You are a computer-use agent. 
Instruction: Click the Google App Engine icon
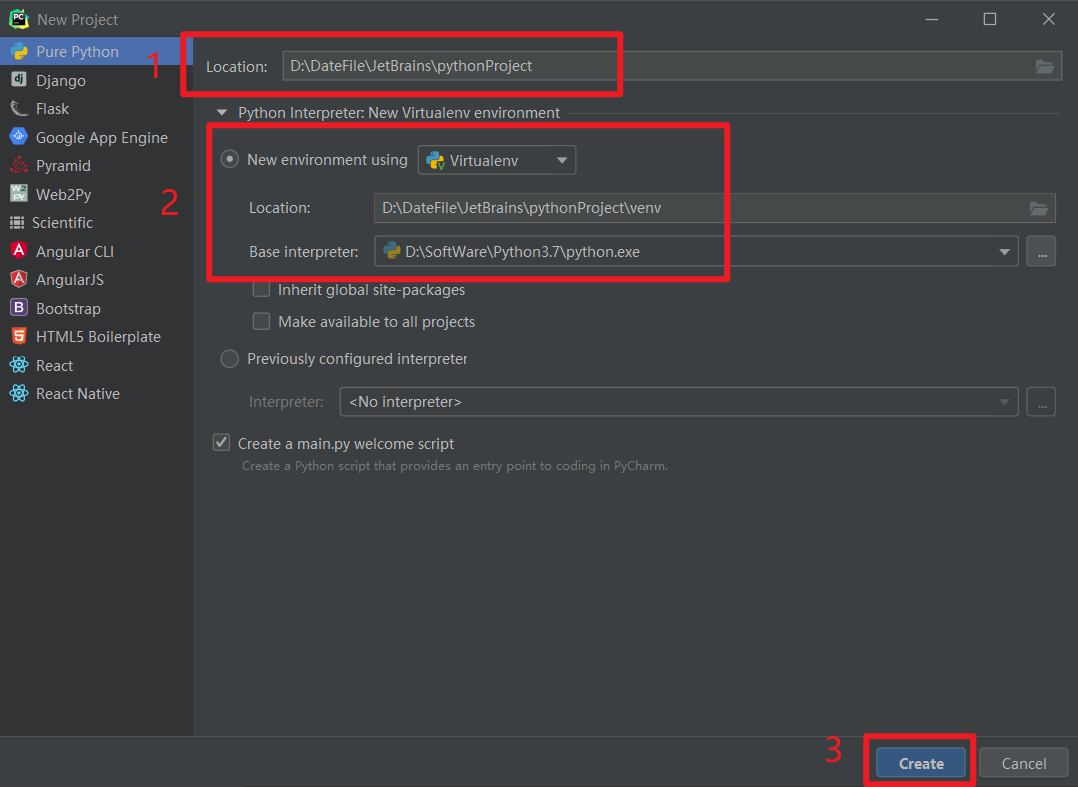(19, 137)
